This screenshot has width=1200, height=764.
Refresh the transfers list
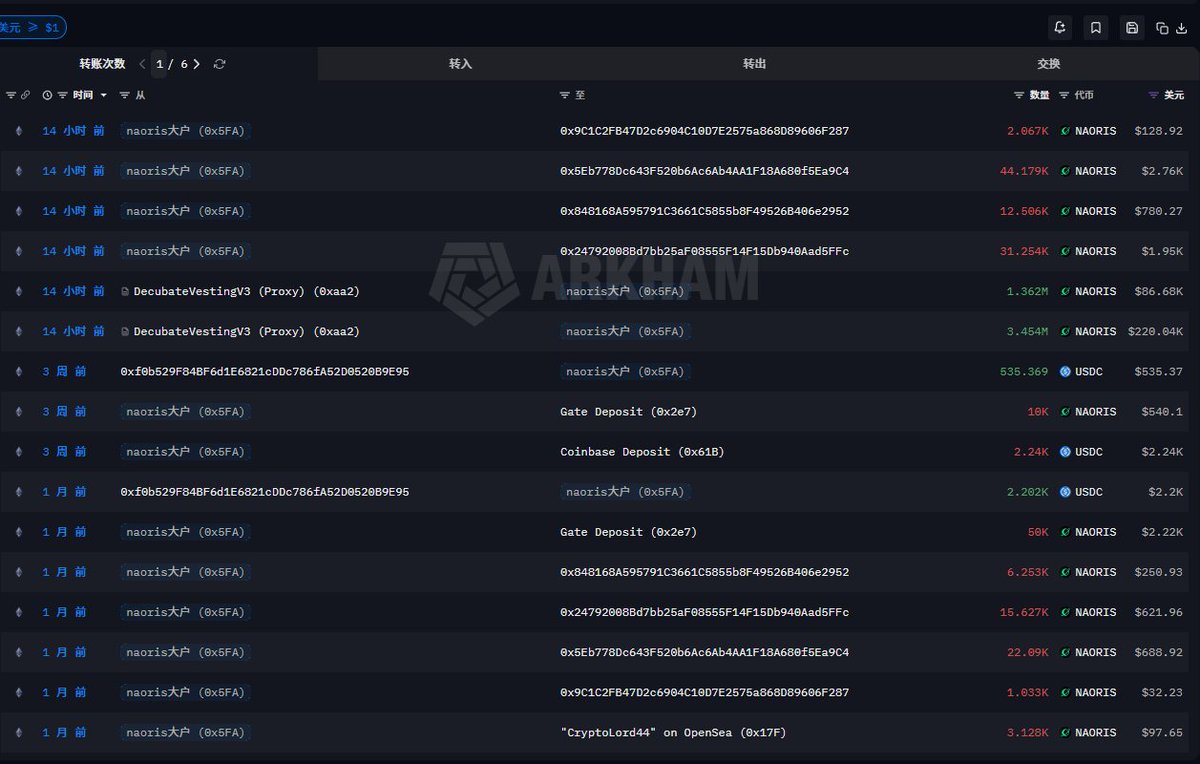220,64
